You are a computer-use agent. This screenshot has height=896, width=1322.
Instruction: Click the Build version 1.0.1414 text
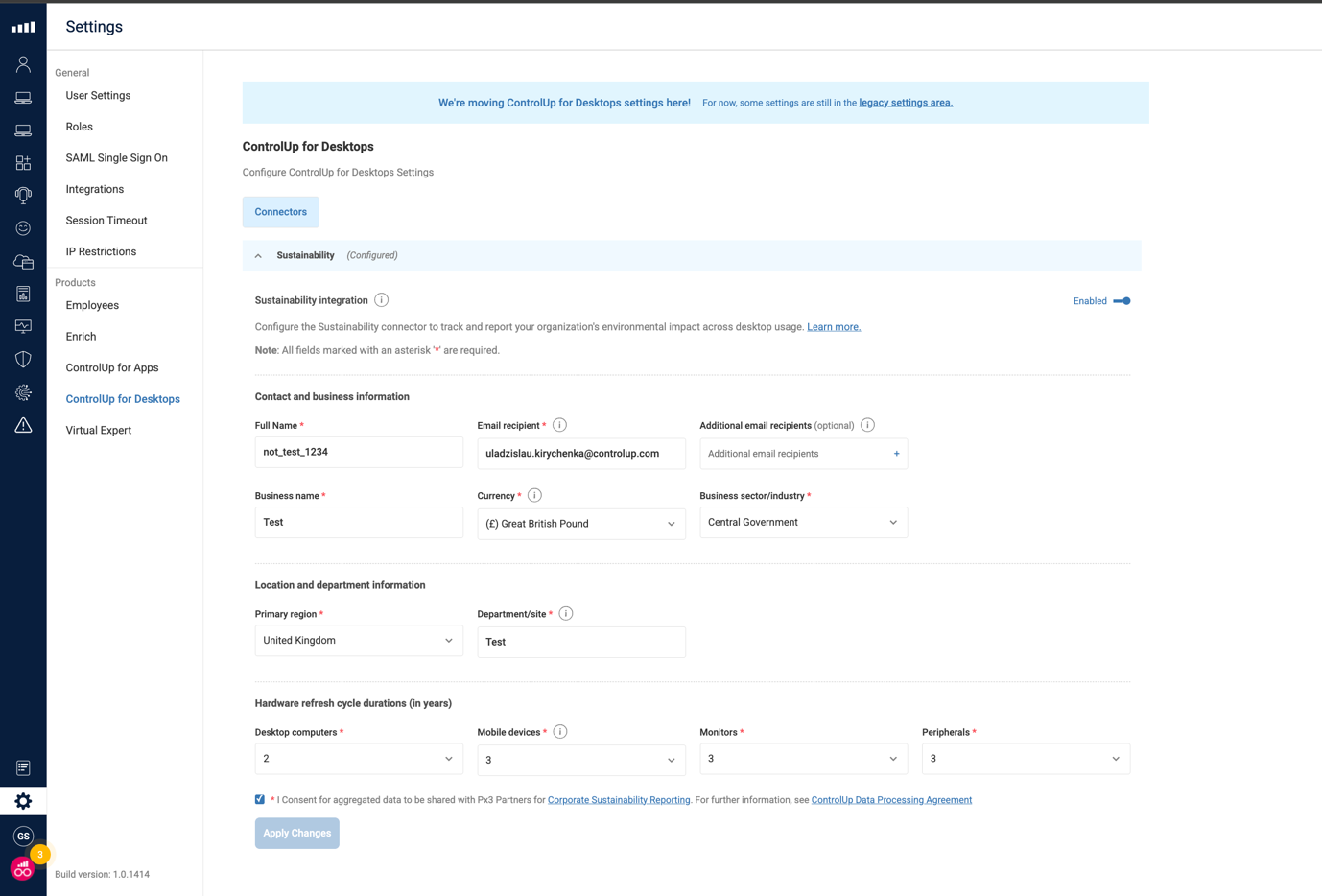coord(102,874)
